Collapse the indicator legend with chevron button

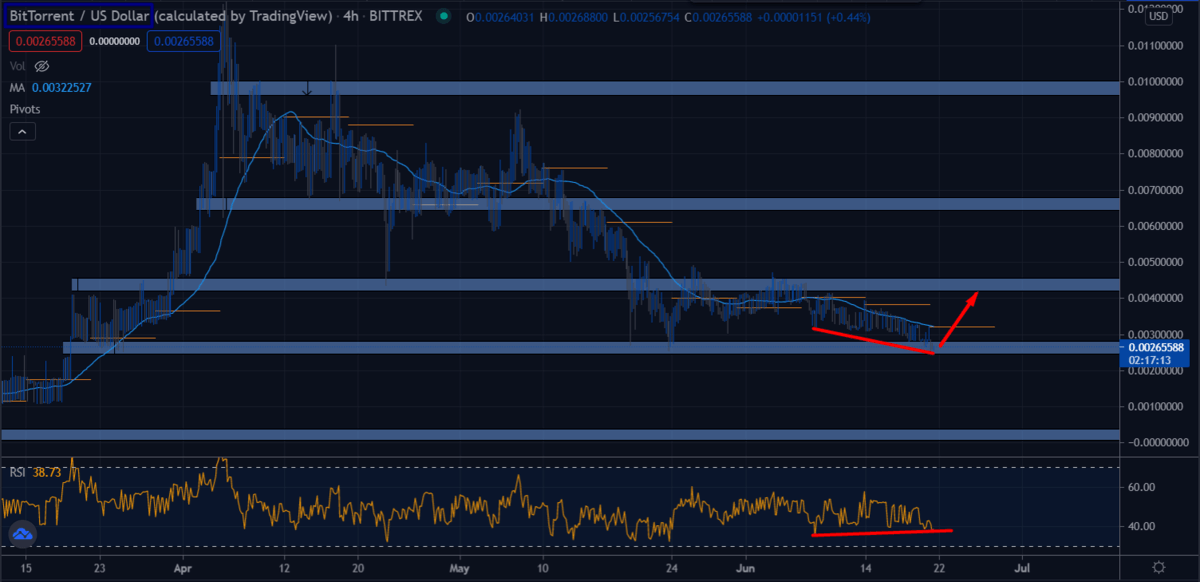coord(22,131)
